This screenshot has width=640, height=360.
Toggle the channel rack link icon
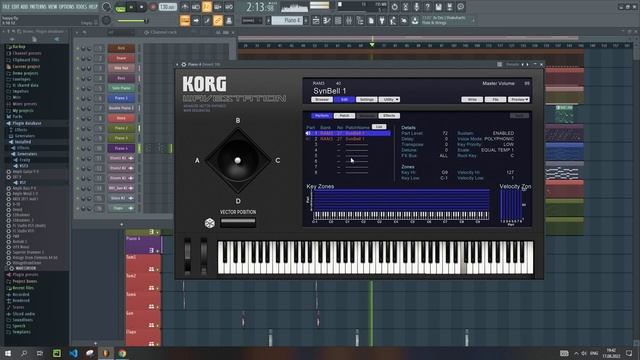click(x=218, y=20)
